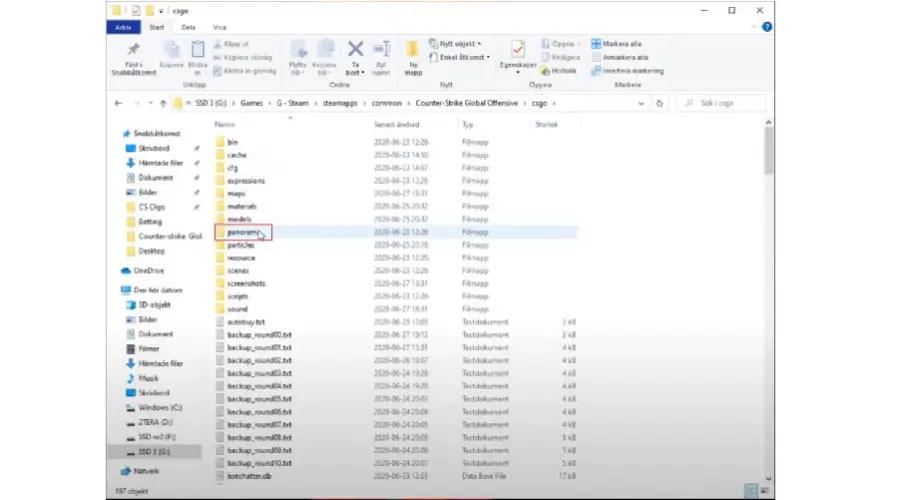Click the 'Ta bort' delete X icon
Image resolution: width=899 pixels, height=500 pixels.
[355, 49]
